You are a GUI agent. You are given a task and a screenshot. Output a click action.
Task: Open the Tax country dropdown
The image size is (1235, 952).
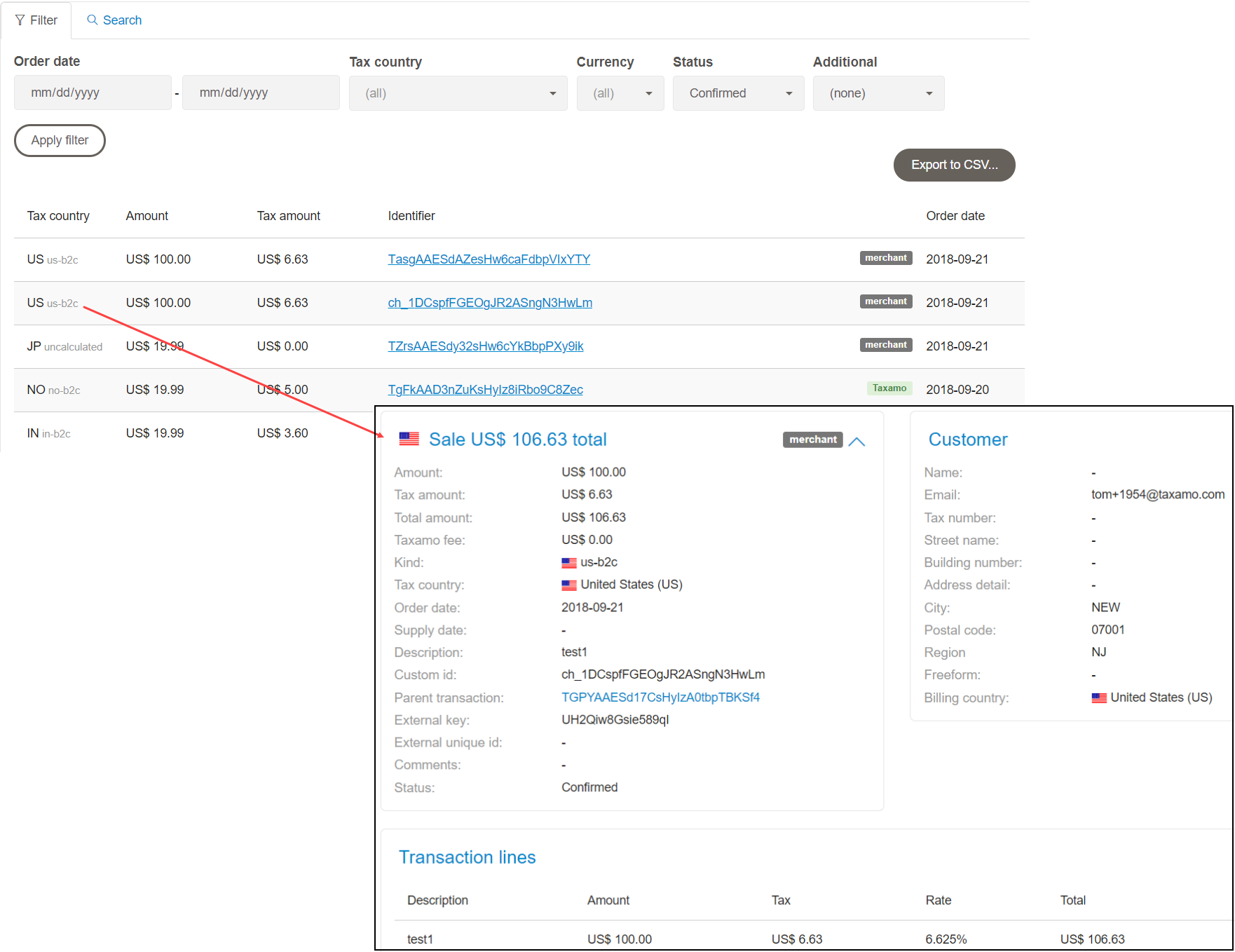click(458, 93)
